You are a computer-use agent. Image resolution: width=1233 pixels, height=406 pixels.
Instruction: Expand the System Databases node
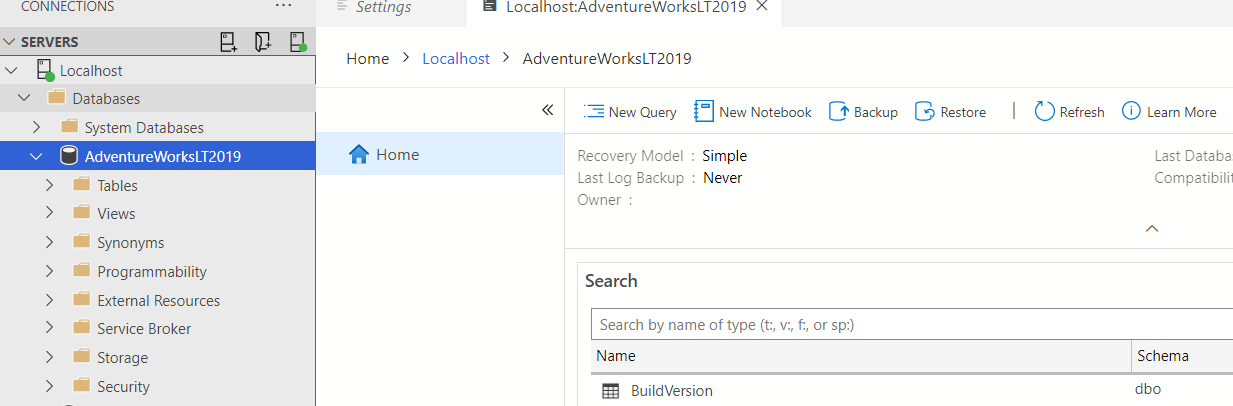[x=36, y=127]
